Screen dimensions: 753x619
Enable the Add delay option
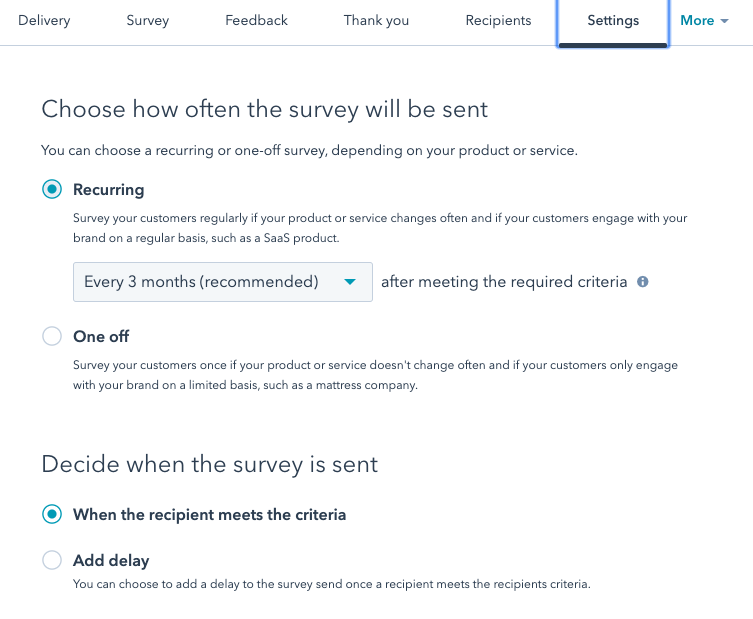pos(52,561)
